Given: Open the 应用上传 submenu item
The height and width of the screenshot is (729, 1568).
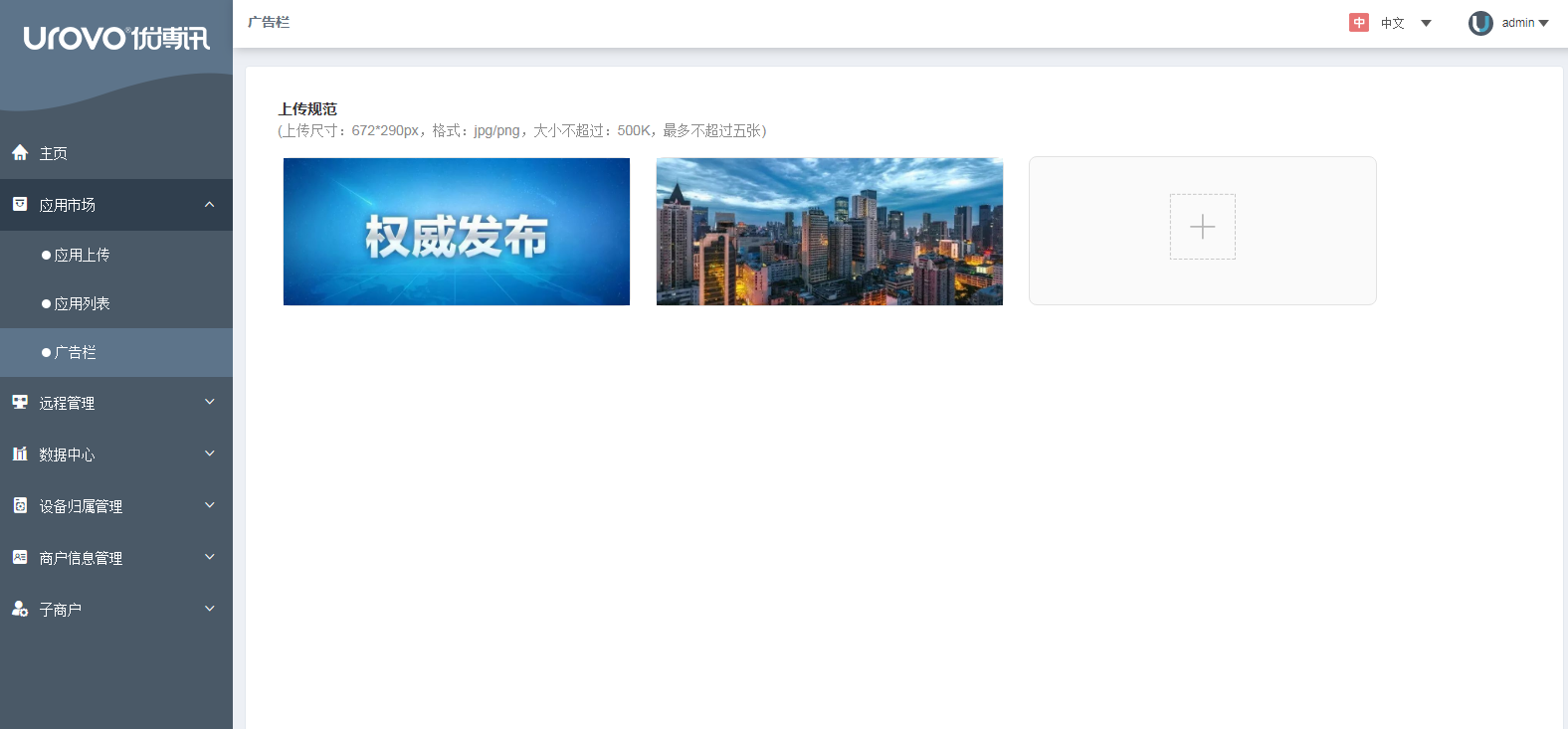Looking at the screenshot, I should tap(116, 256).
